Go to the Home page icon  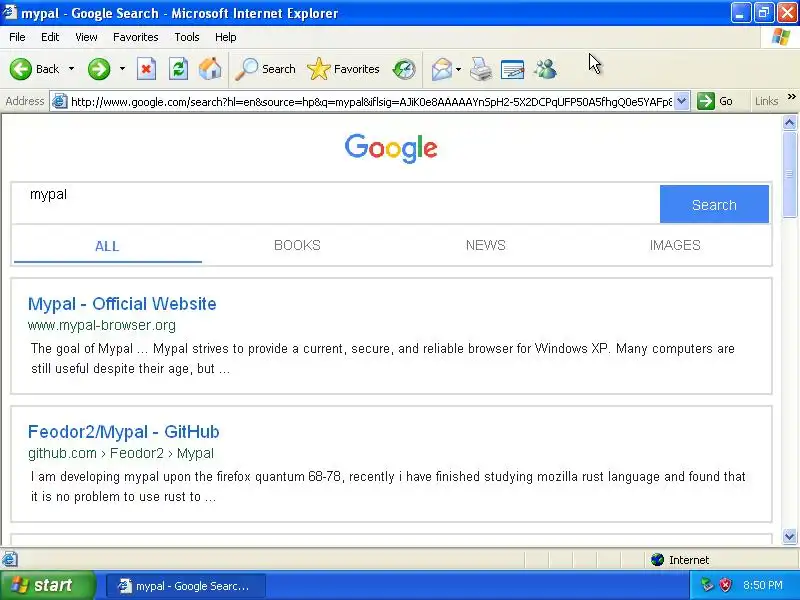click(x=210, y=69)
